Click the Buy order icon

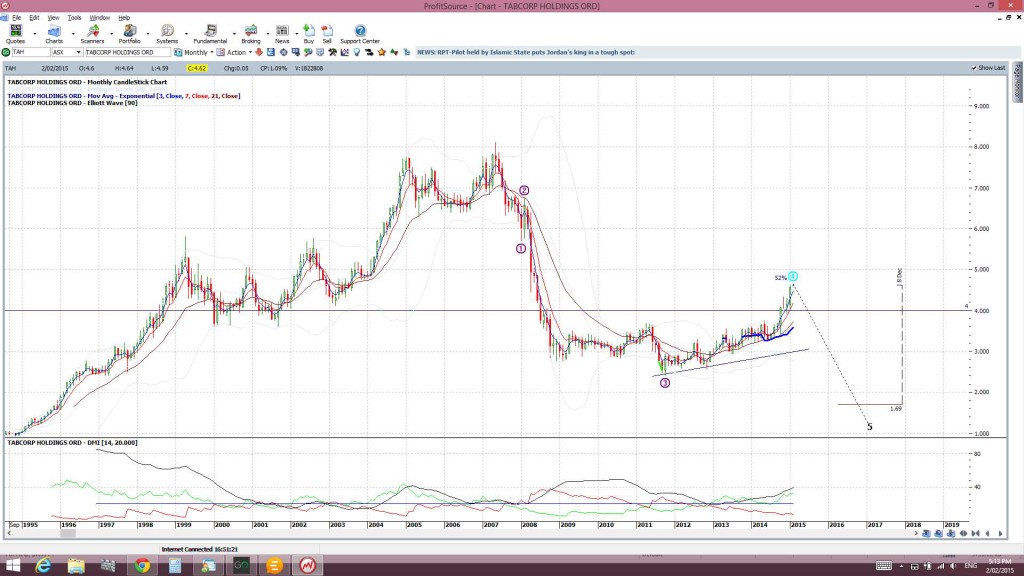pos(309,34)
